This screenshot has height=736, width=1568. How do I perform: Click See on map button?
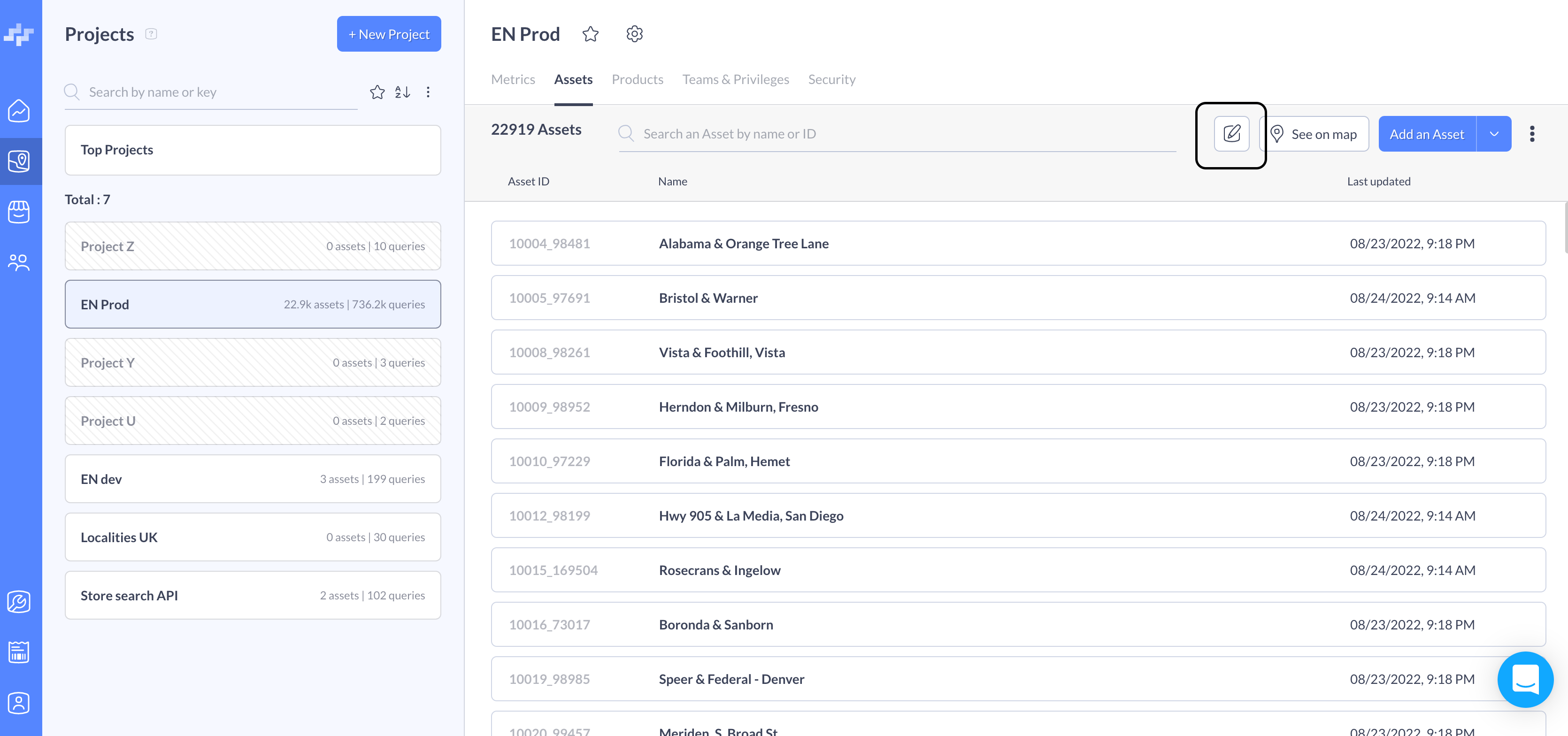(1315, 134)
